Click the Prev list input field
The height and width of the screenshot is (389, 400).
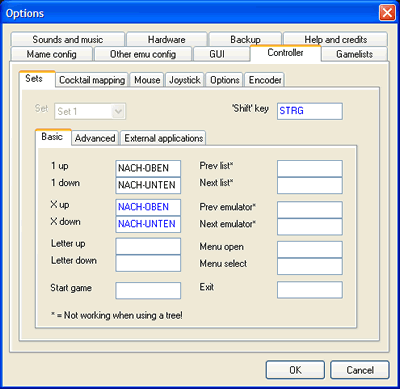click(x=310, y=168)
